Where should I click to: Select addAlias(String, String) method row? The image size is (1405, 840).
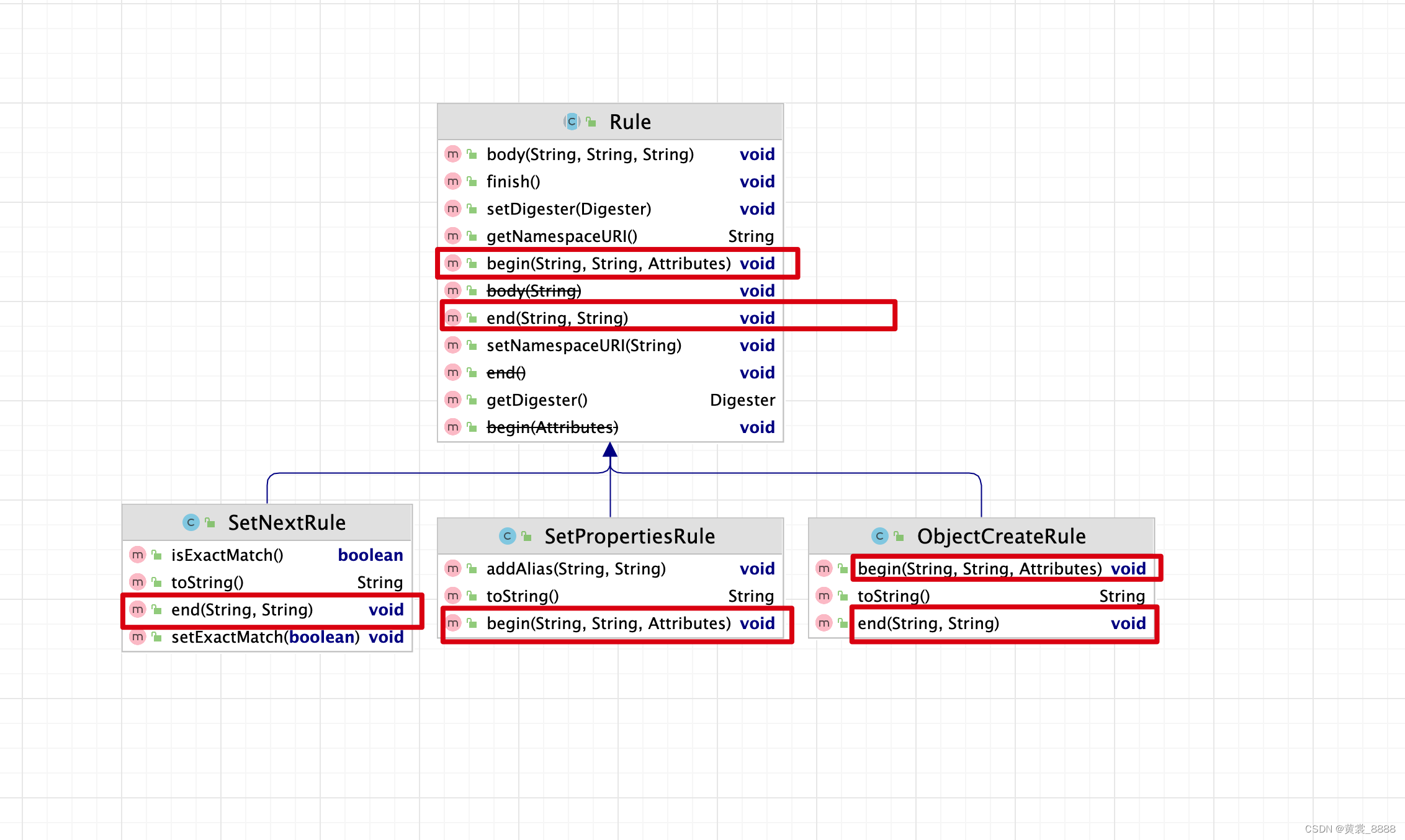pos(611,568)
